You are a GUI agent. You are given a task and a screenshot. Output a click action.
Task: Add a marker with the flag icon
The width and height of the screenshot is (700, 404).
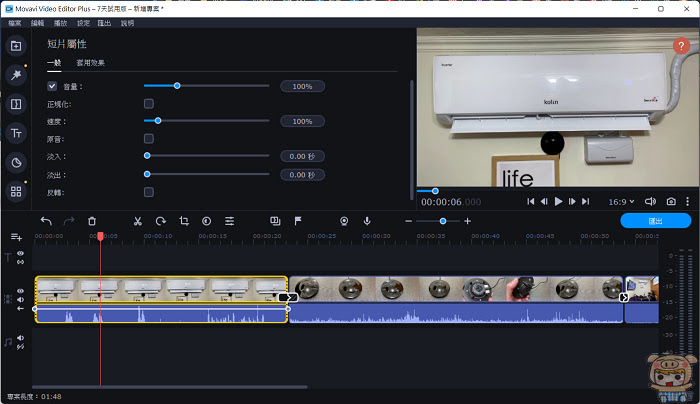(x=298, y=221)
